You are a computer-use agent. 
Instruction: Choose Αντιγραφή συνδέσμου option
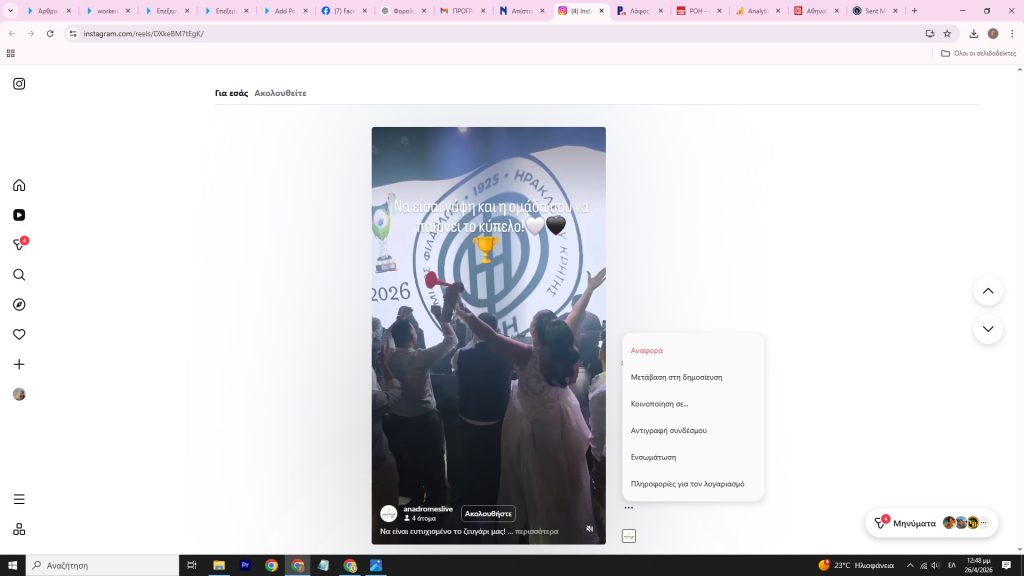tap(669, 431)
